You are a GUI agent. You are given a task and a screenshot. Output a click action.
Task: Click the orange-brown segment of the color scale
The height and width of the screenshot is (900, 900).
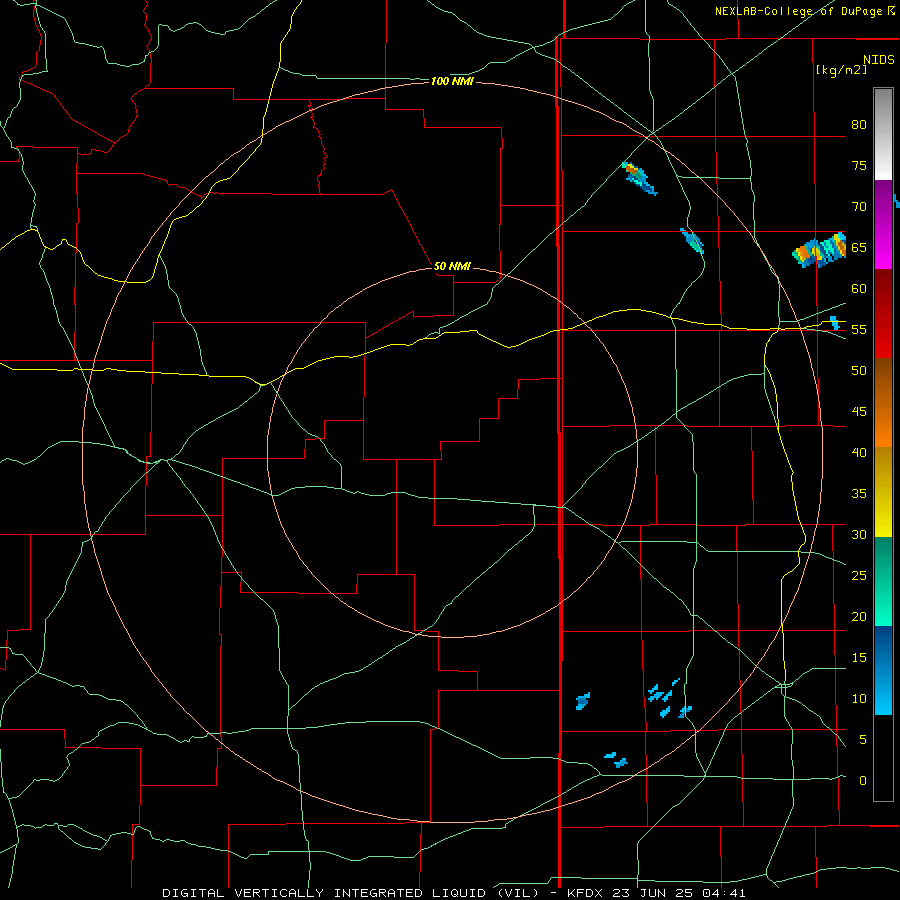(883, 403)
